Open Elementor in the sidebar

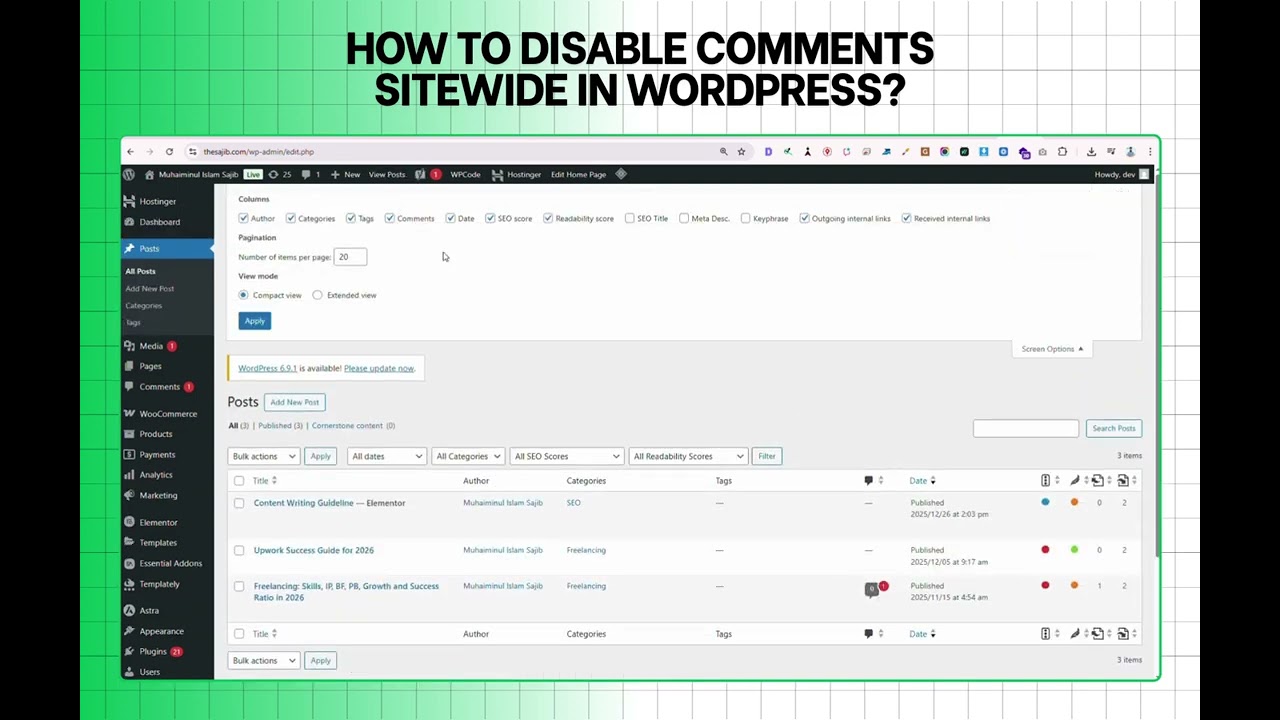[158, 522]
